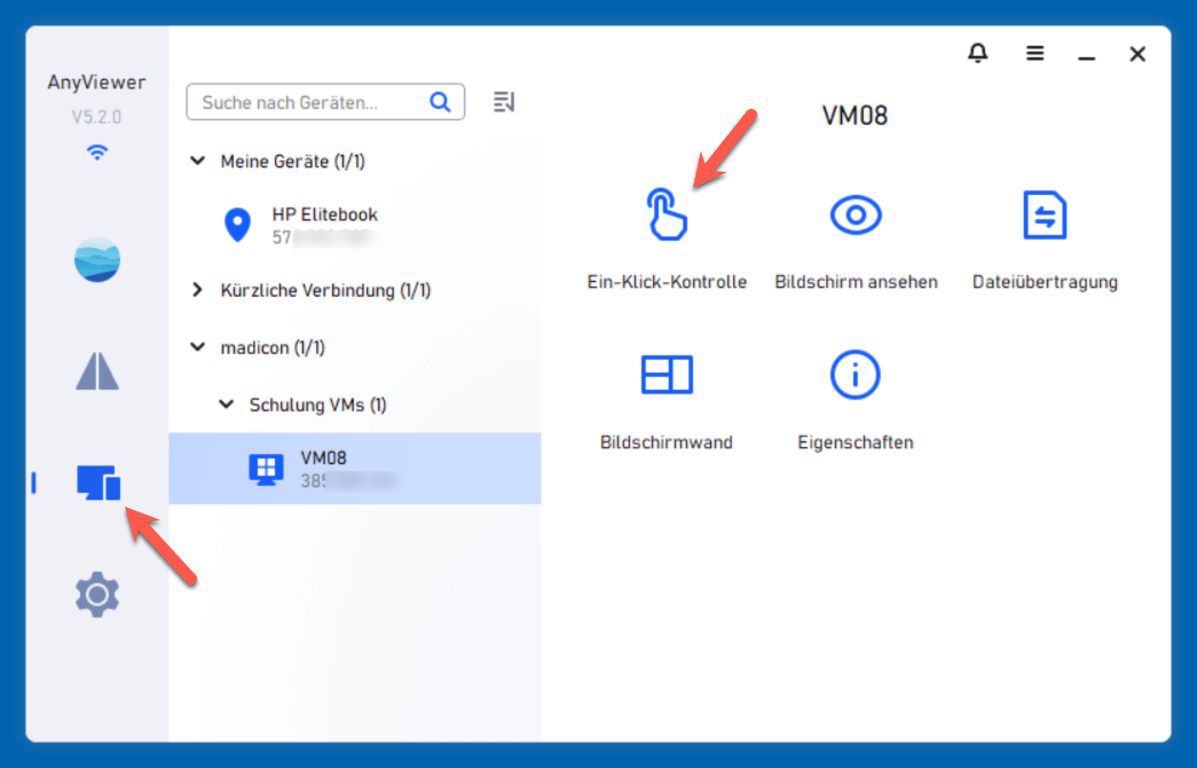
Task: Click the Bildschirmwand label
Action: (x=666, y=442)
